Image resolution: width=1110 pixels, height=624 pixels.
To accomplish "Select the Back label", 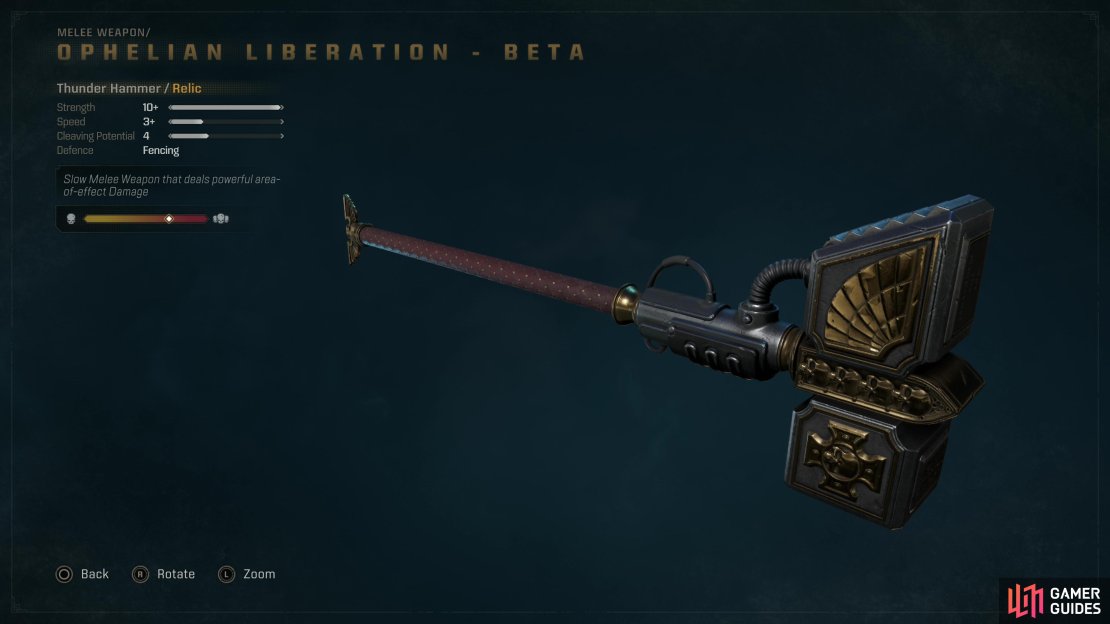I will coord(95,574).
